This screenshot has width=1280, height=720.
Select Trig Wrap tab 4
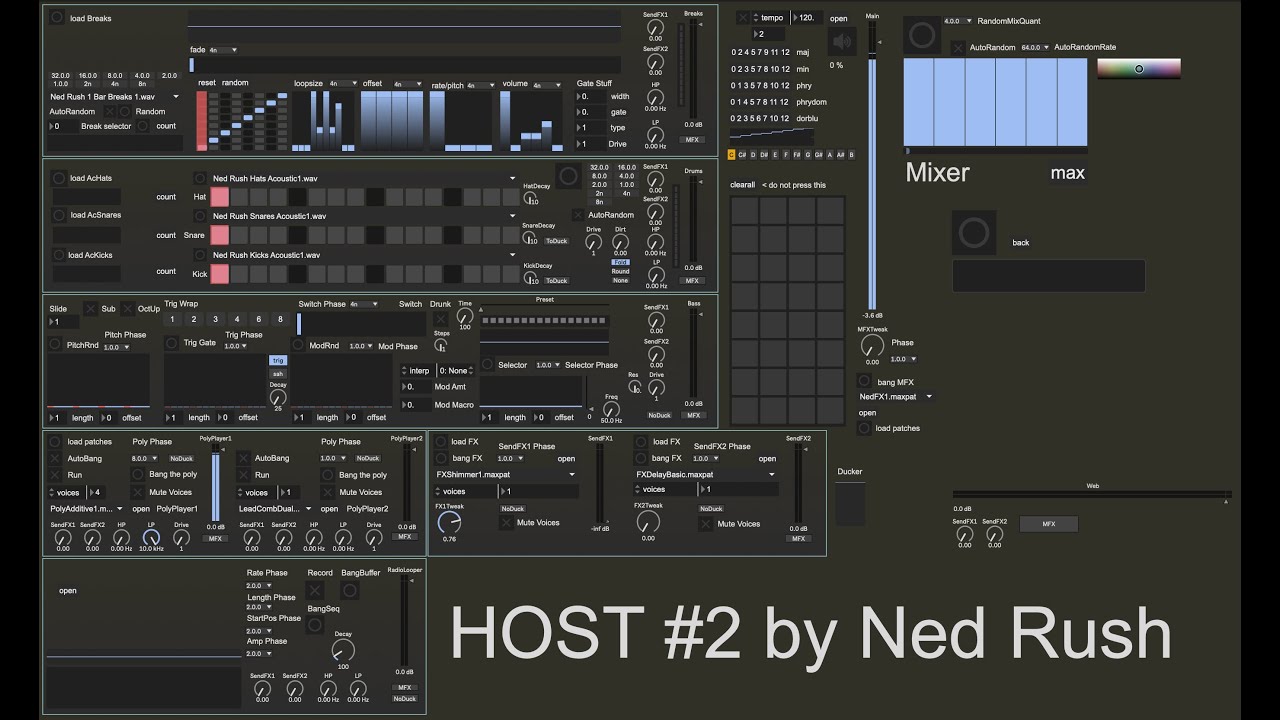click(237, 319)
